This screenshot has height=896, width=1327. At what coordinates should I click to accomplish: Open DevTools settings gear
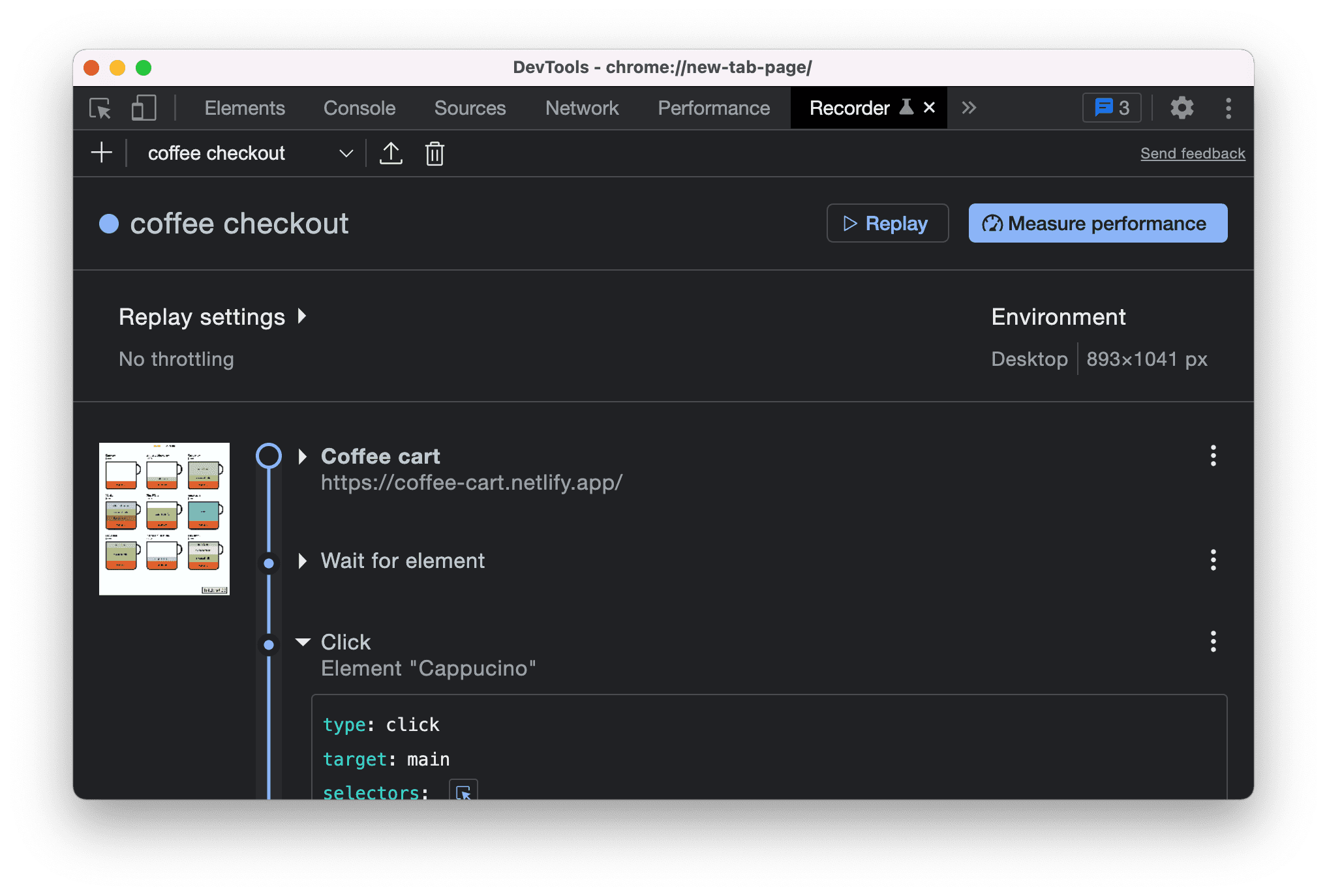(x=1181, y=108)
